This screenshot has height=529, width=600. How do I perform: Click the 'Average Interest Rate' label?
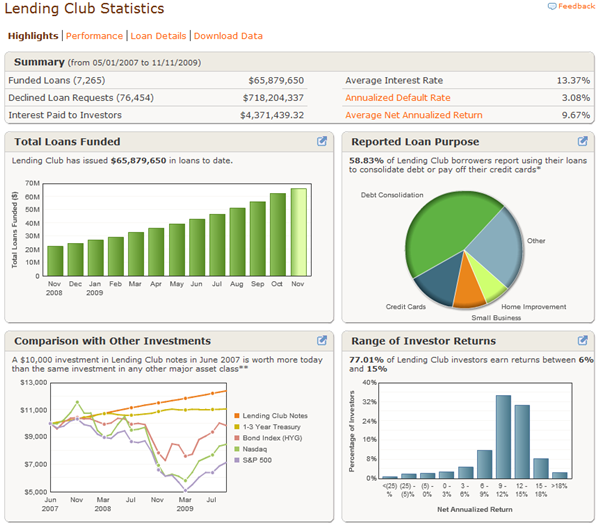pos(394,80)
